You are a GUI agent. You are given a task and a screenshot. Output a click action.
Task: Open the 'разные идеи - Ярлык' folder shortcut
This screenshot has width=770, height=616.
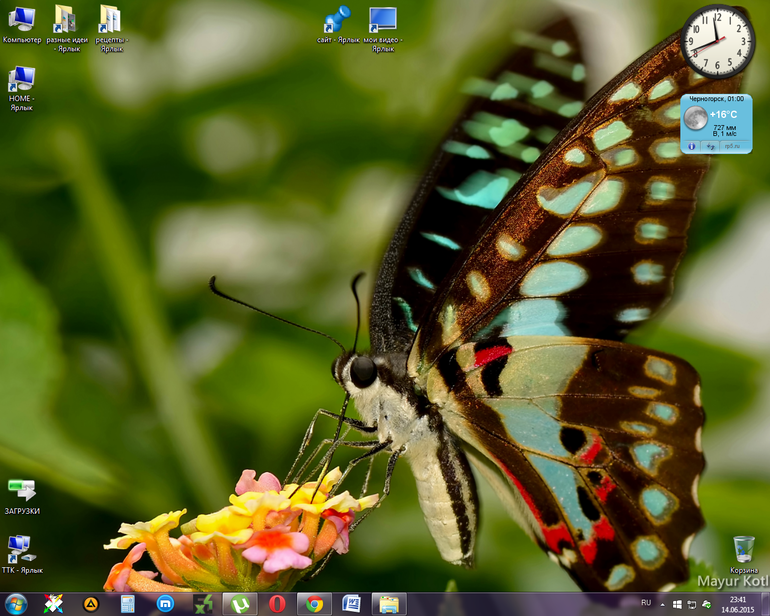[x=67, y=28]
